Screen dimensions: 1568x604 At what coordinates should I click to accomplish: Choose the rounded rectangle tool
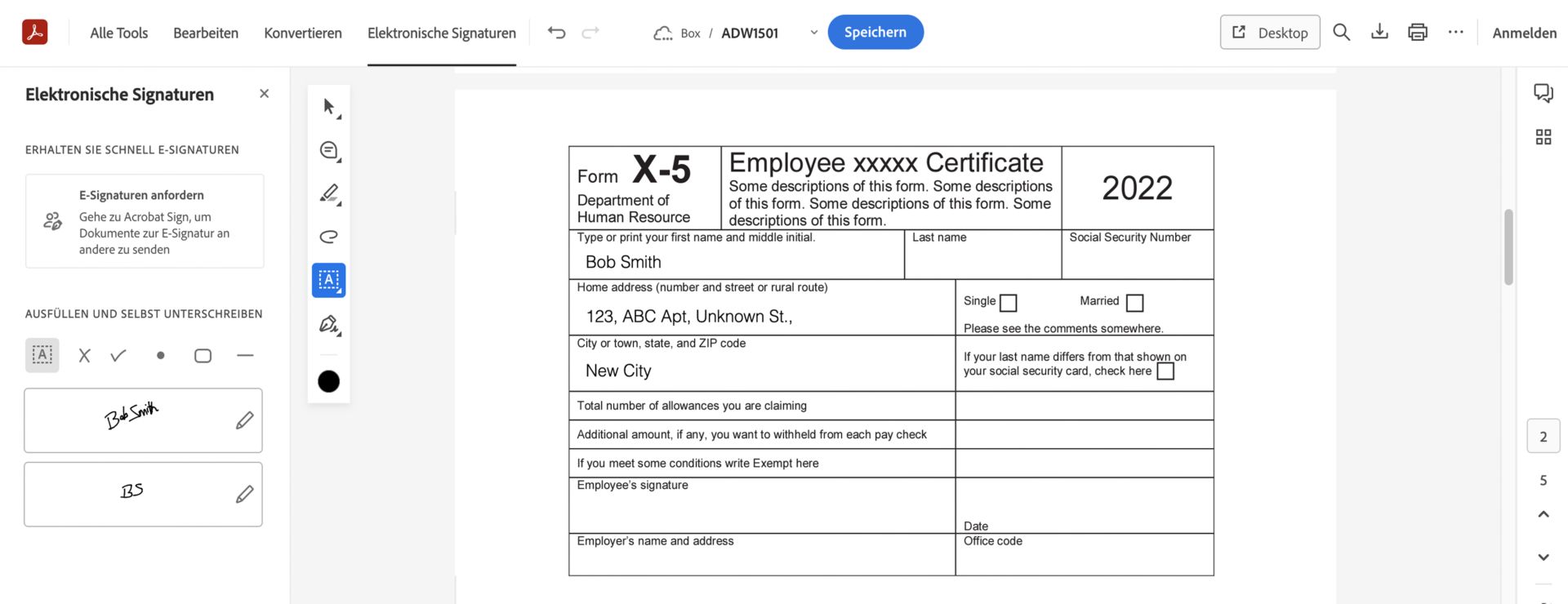point(203,355)
